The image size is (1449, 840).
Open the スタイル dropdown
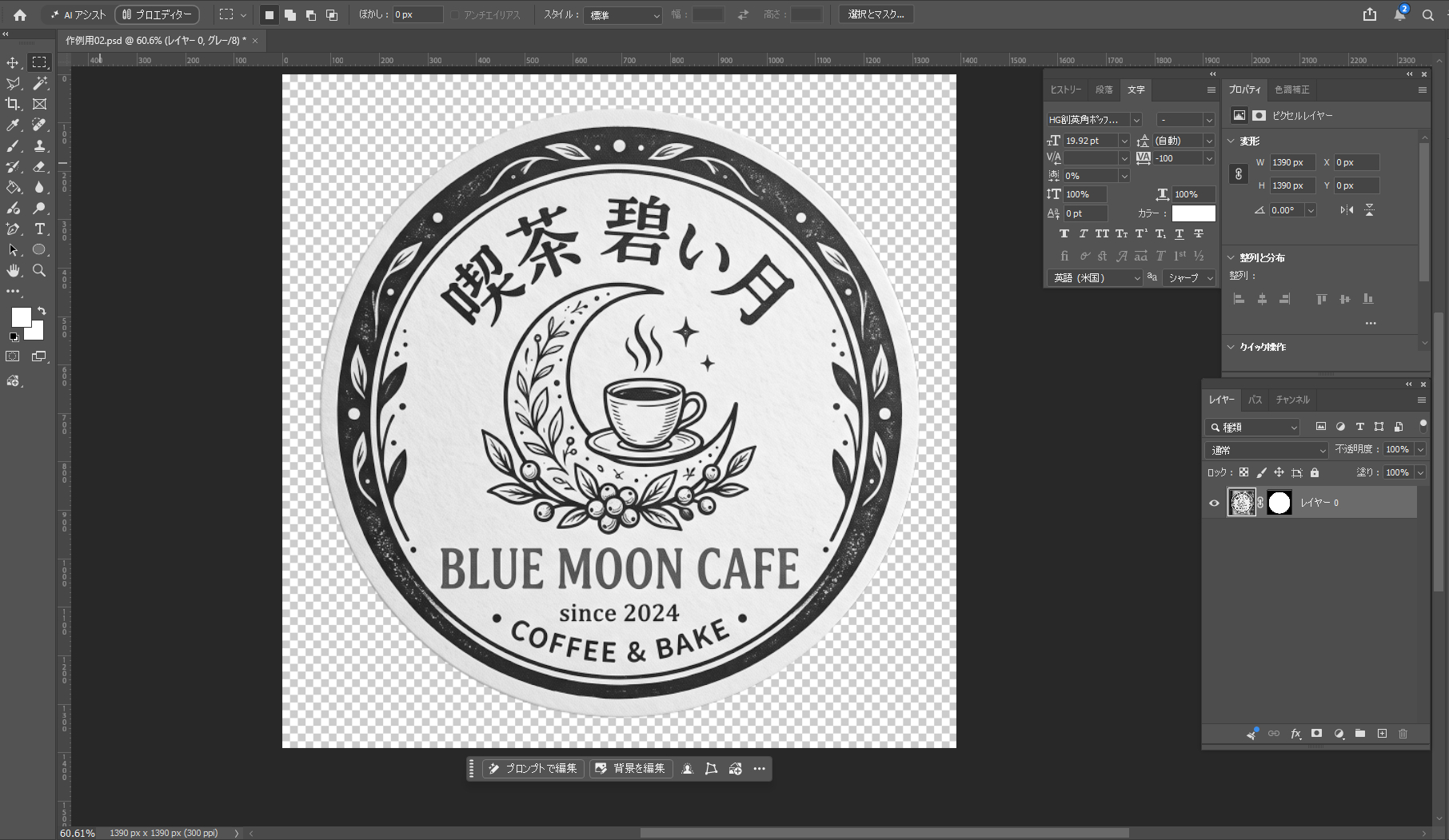[x=625, y=15]
